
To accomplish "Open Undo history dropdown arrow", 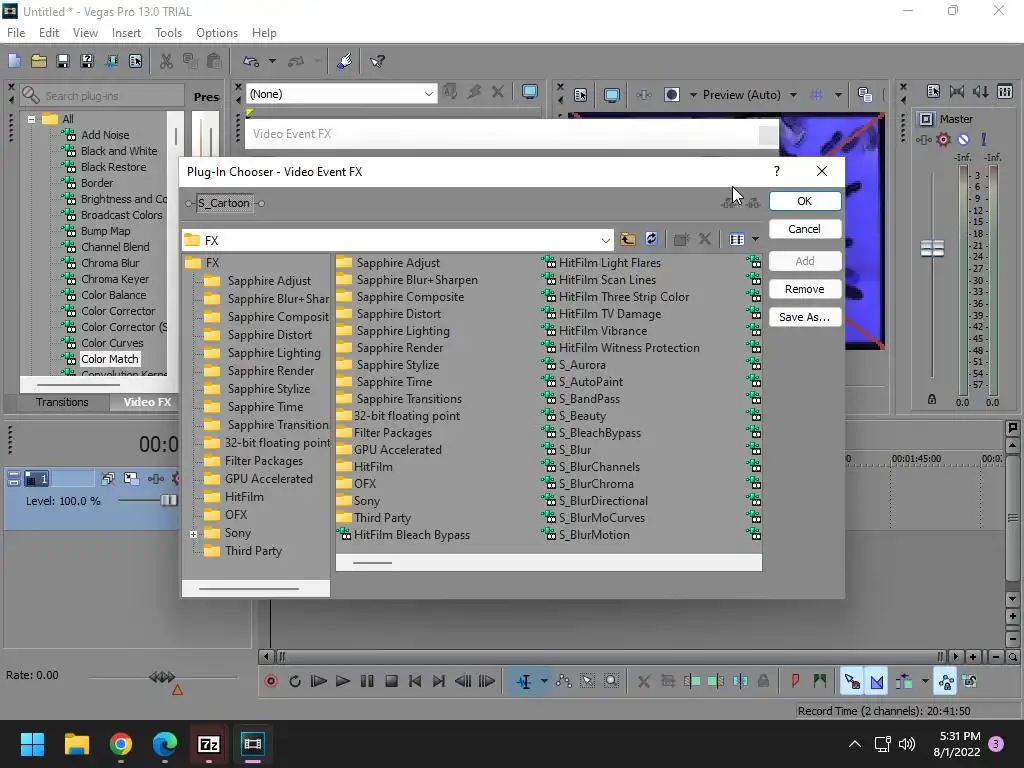I will pos(272,61).
